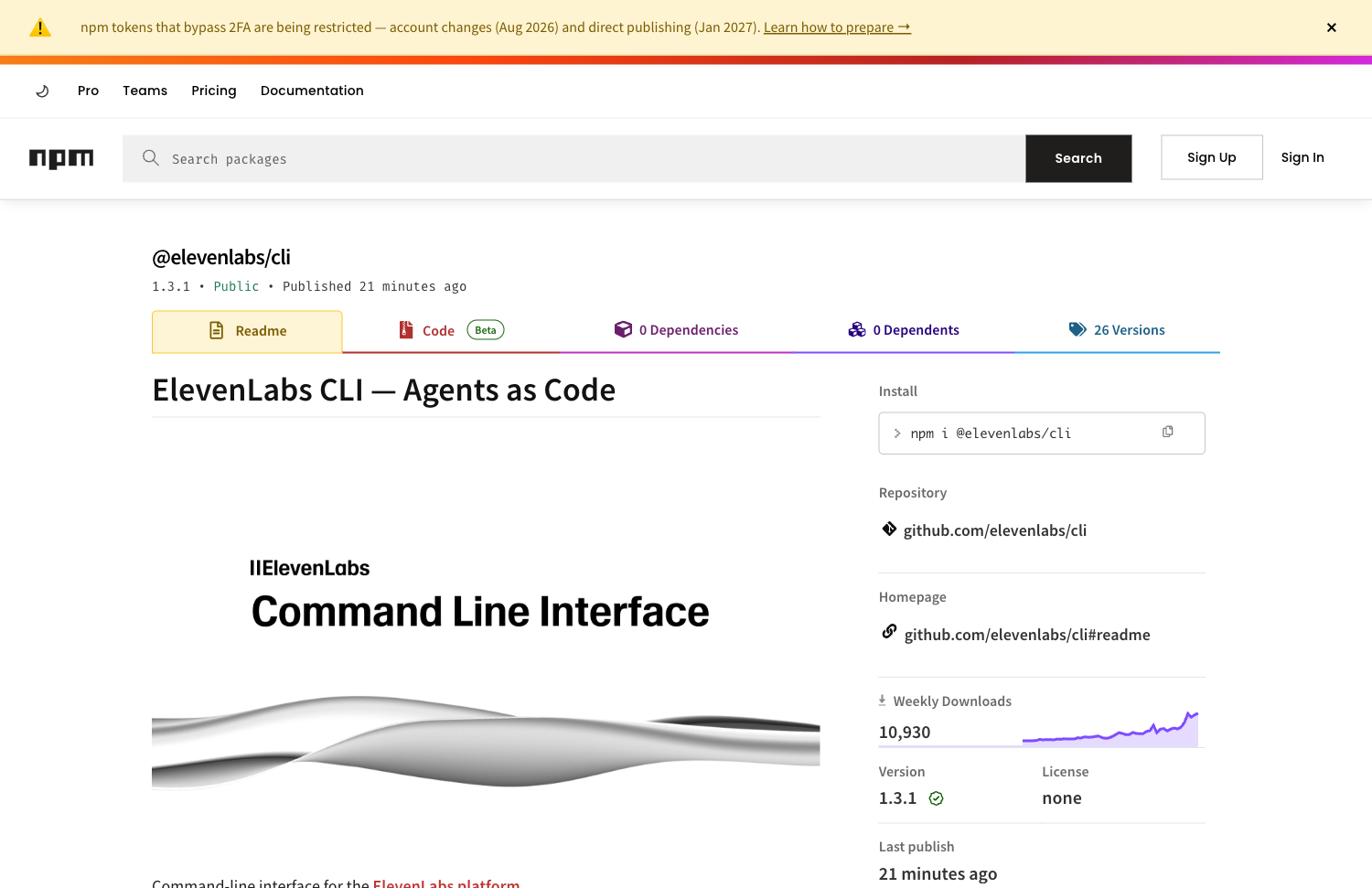This screenshot has width=1372, height=888.
Task: Click the @elevenlabs/cli package title
Action: click(221, 258)
